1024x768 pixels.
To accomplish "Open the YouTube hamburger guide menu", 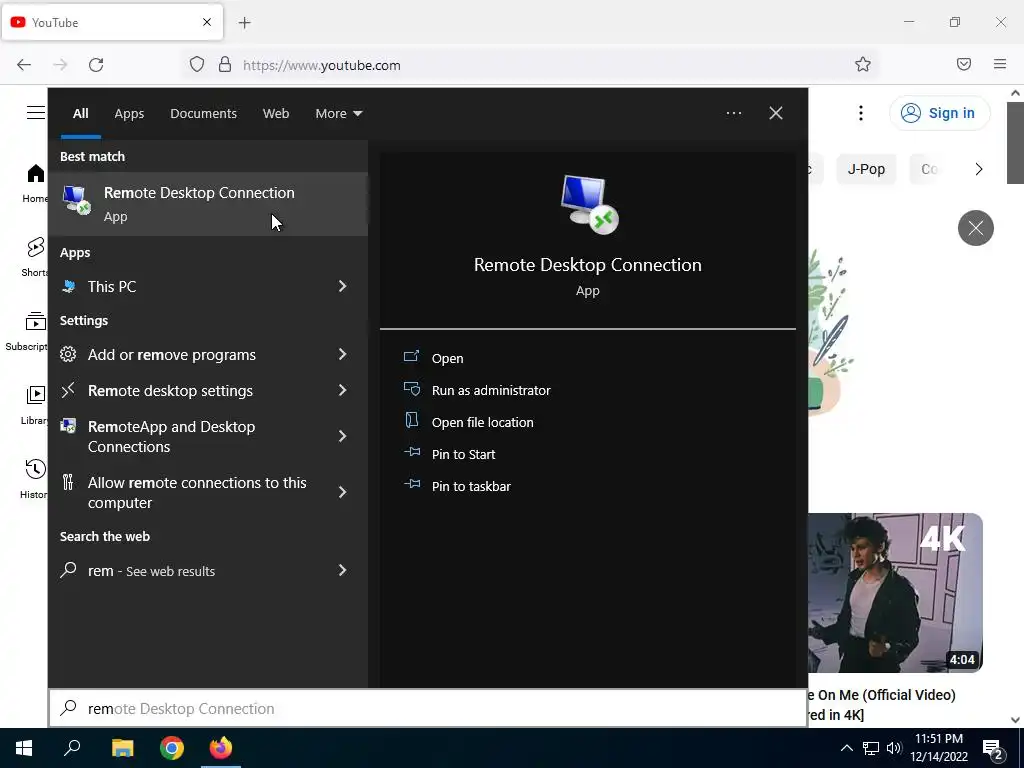I will click(x=36, y=113).
